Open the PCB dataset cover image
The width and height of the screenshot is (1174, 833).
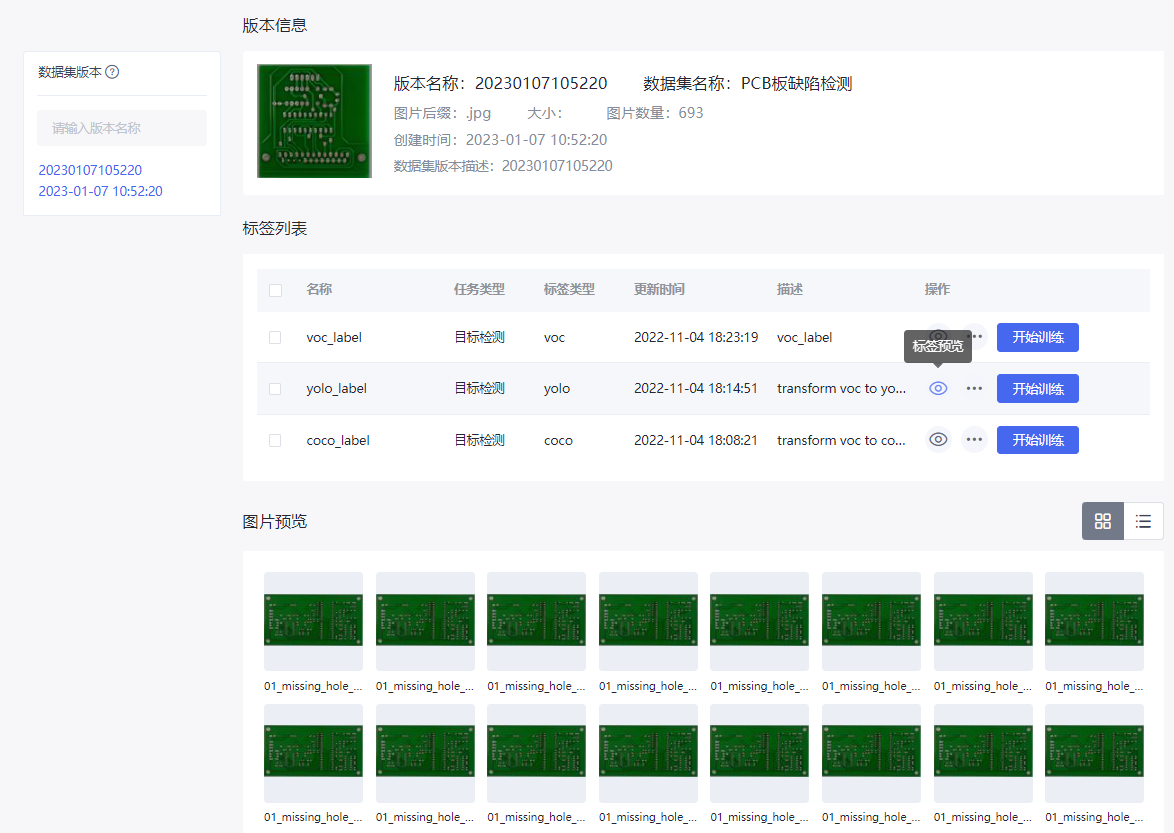pyautogui.click(x=314, y=121)
